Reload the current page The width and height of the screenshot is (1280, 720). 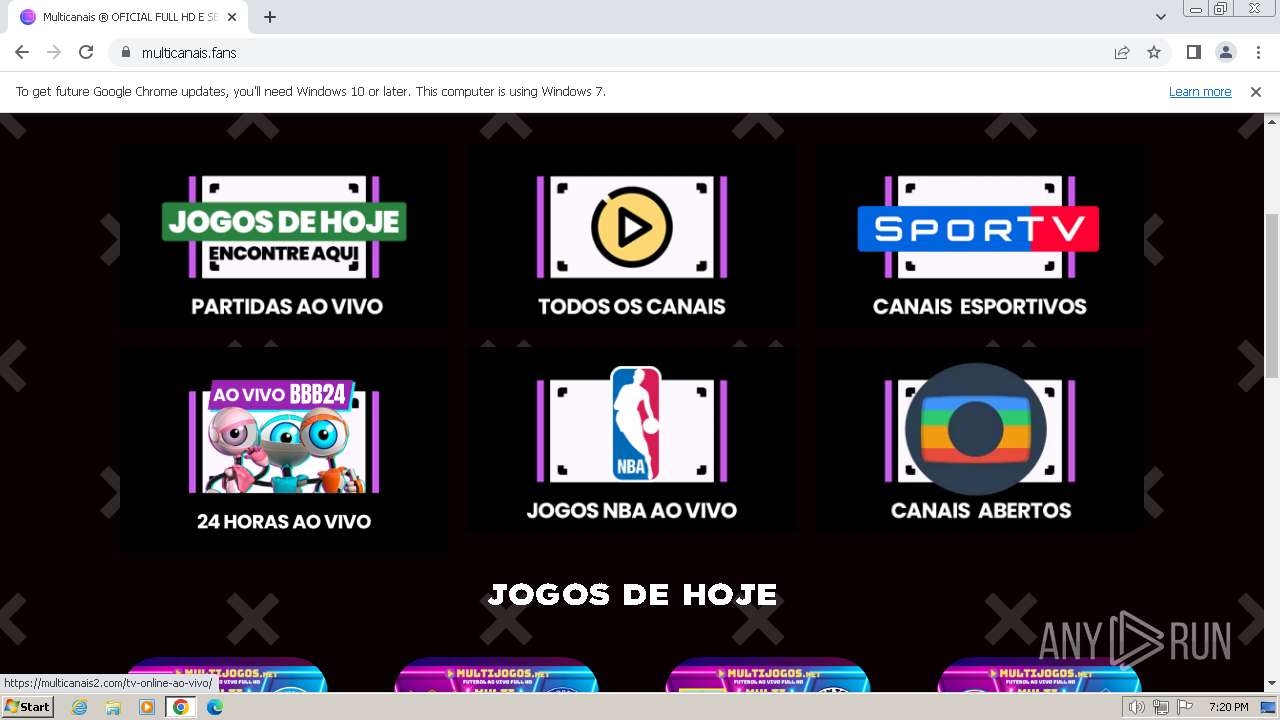click(x=86, y=52)
